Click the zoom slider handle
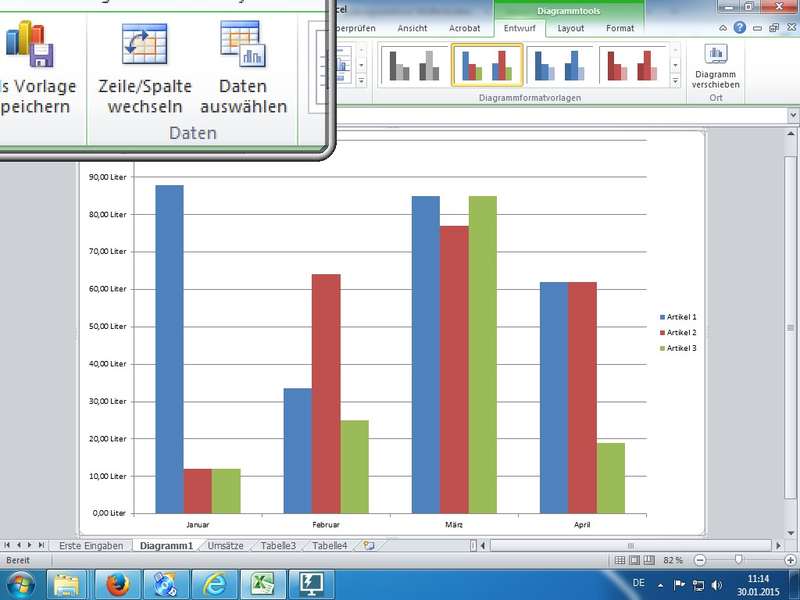 click(738, 560)
